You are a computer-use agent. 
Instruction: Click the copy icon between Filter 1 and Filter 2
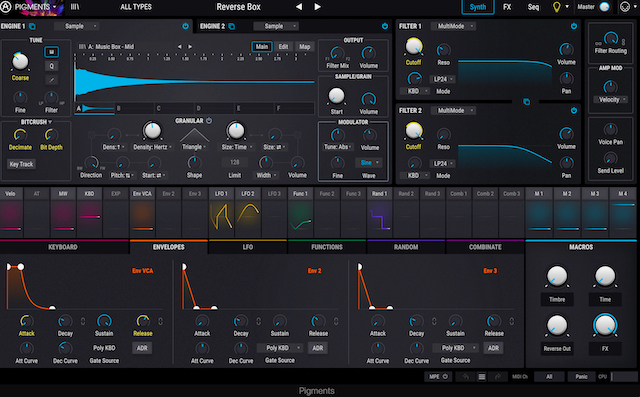pos(527,102)
